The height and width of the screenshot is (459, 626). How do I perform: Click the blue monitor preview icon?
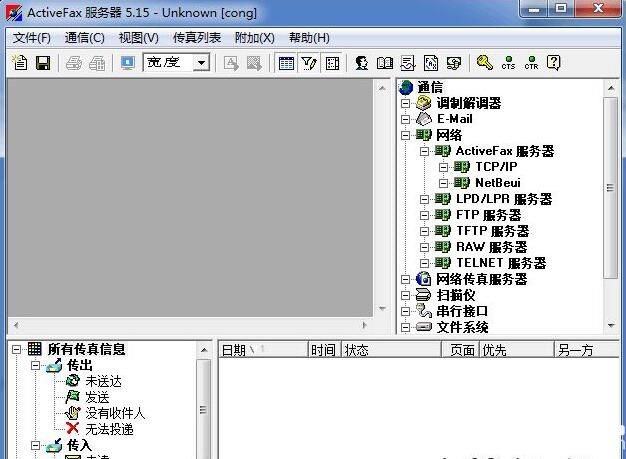coord(128,63)
